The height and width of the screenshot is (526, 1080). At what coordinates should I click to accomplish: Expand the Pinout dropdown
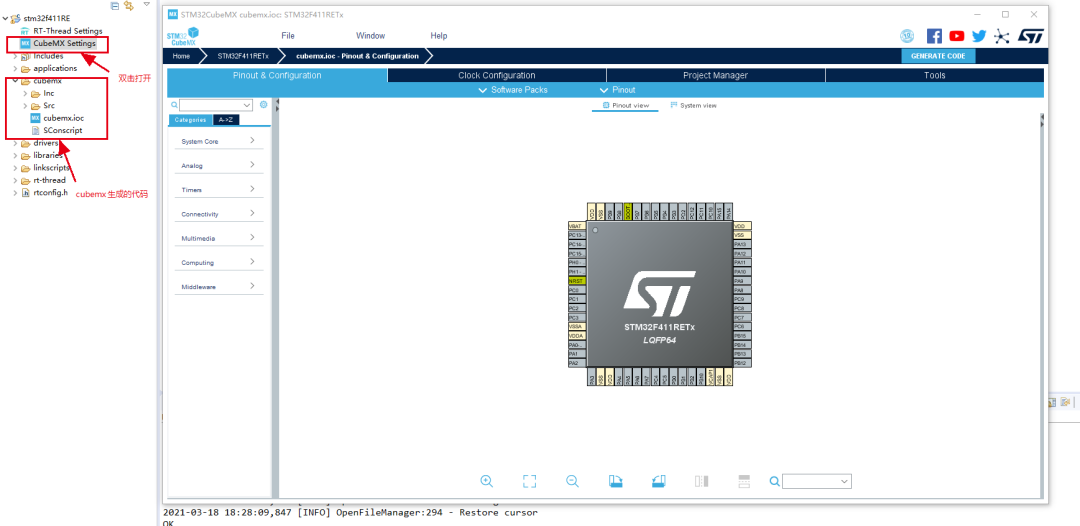tap(617, 90)
